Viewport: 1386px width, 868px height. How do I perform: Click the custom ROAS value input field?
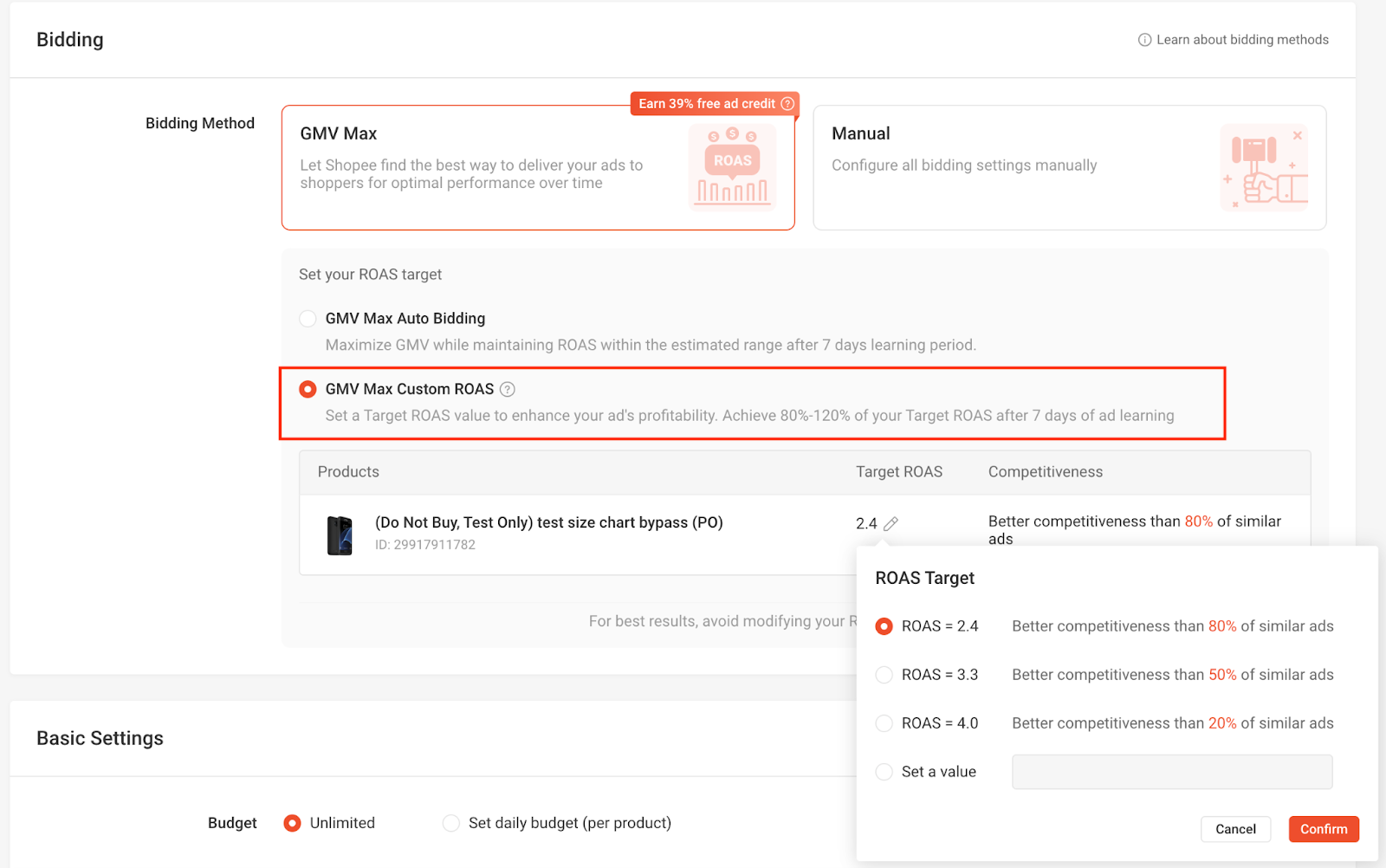[x=1172, y=772]
